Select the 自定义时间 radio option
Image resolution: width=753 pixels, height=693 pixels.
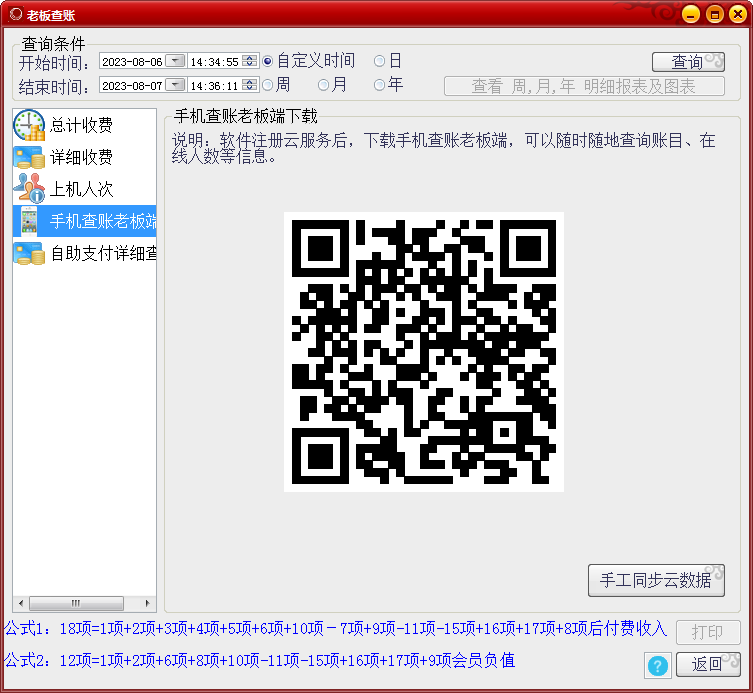pos(309,61)
